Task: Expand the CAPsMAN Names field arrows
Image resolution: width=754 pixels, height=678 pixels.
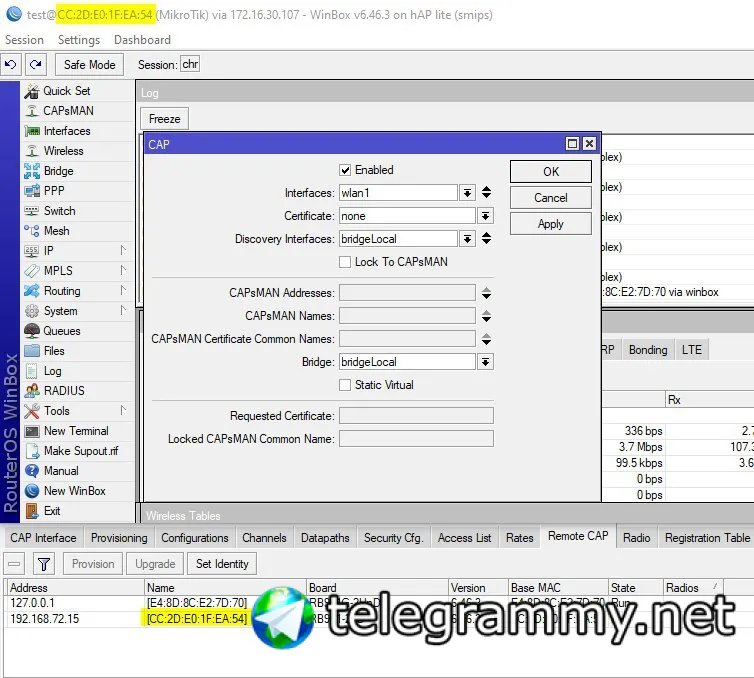Action: click(x=486, y=316)
